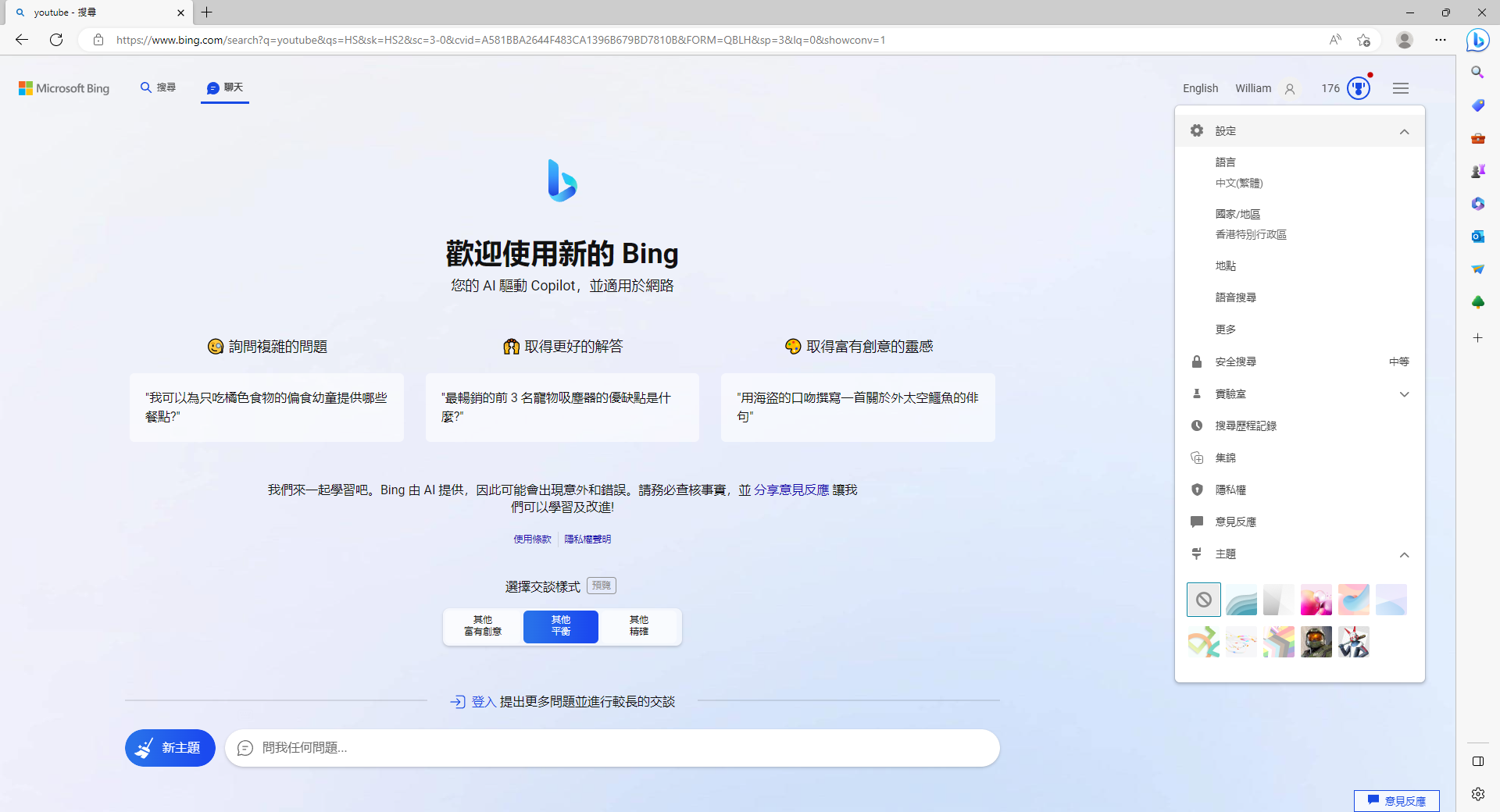
Task: Open the 隱私權聲明 privacy statement link
Action: tap(587, 540)
